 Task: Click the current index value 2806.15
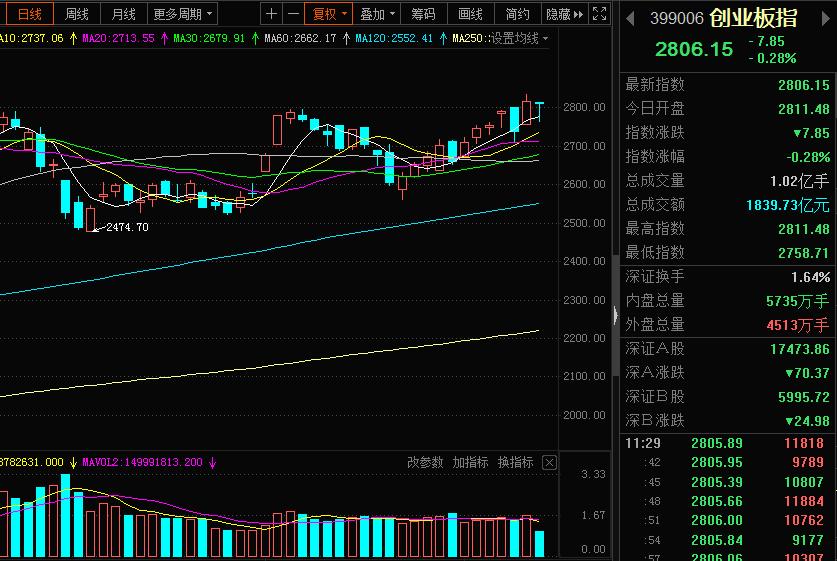click(694, 50)
